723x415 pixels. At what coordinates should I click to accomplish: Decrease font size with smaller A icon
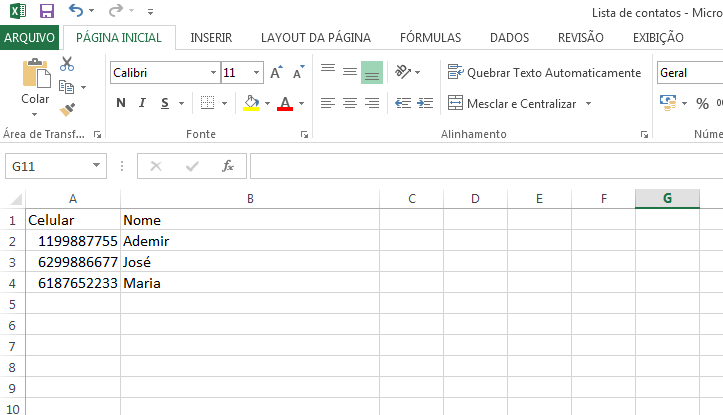(x=299, y=72)
